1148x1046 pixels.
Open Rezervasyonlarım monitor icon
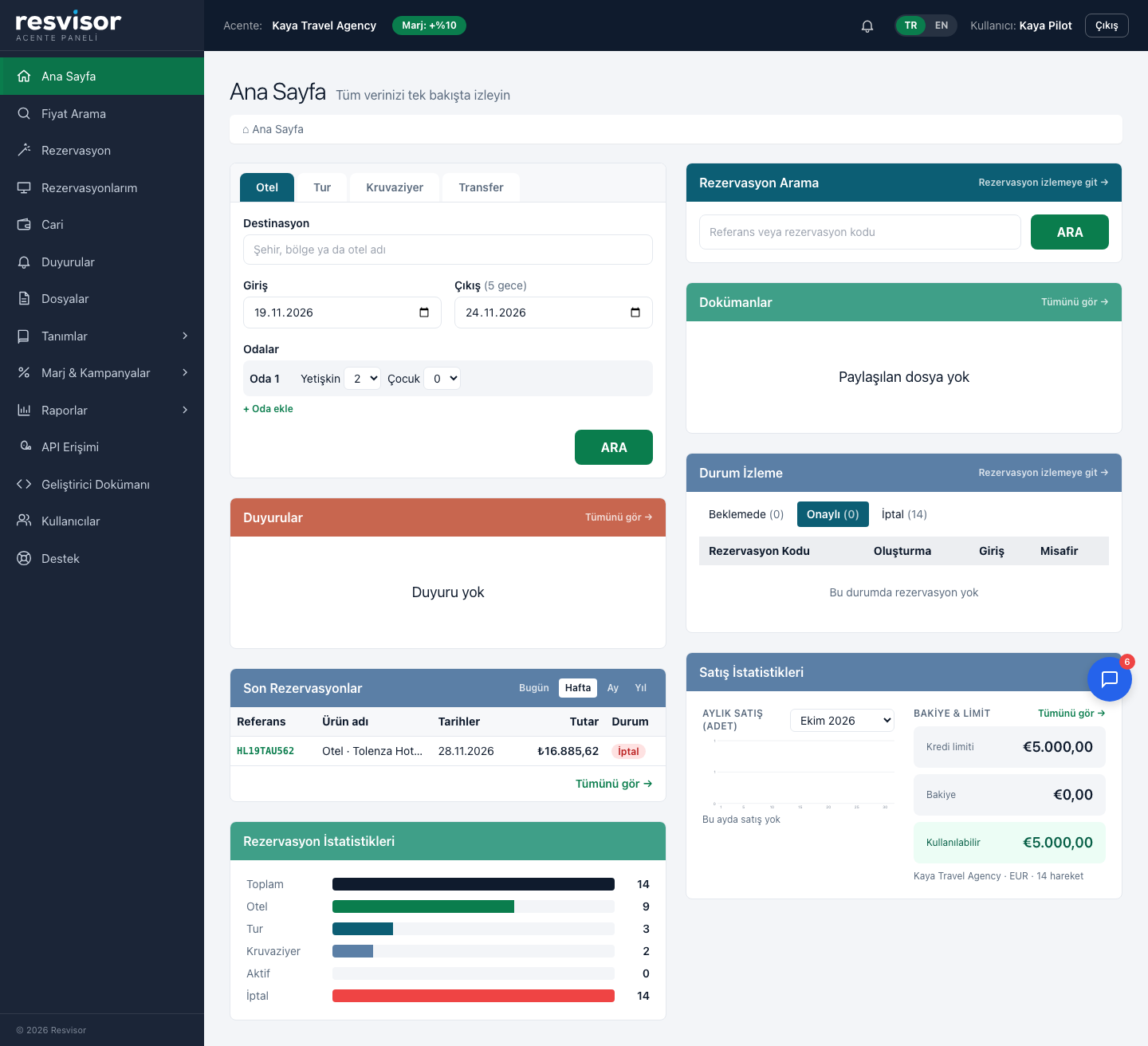24,187
